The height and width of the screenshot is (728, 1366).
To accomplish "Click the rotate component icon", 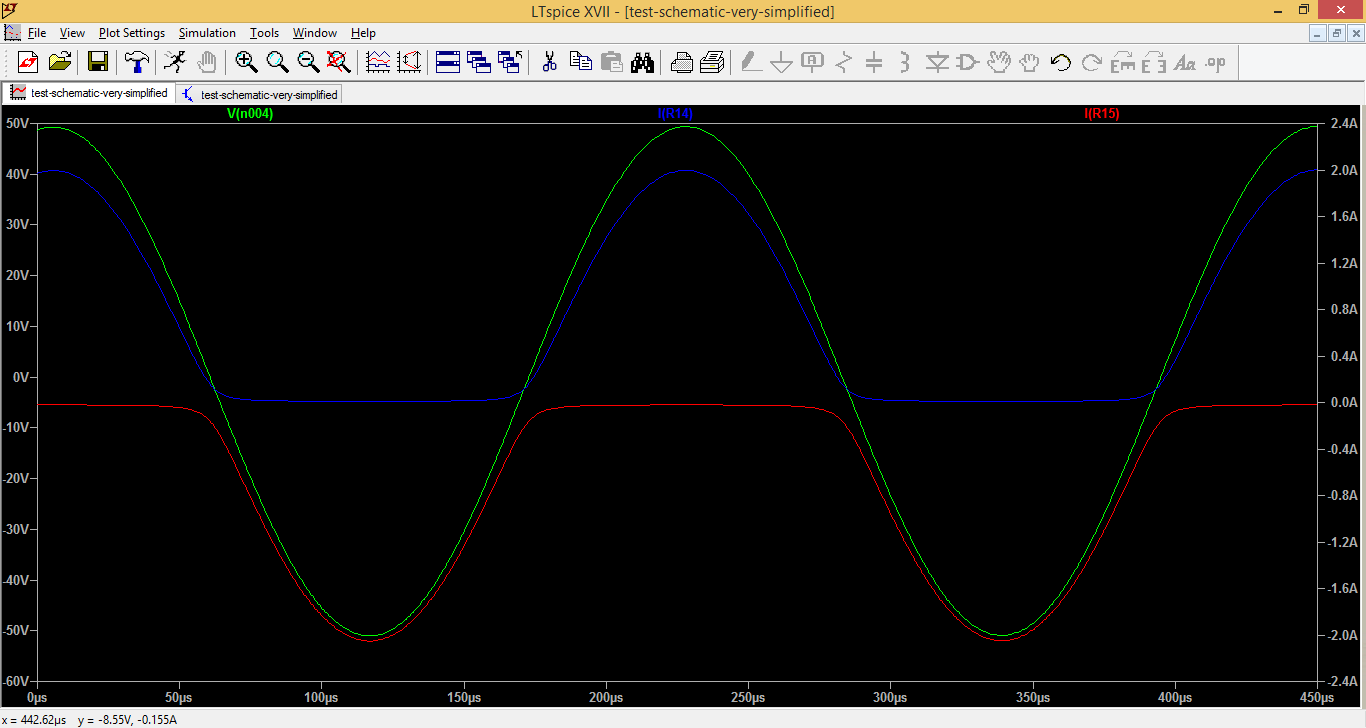I will pos(1123,62).
